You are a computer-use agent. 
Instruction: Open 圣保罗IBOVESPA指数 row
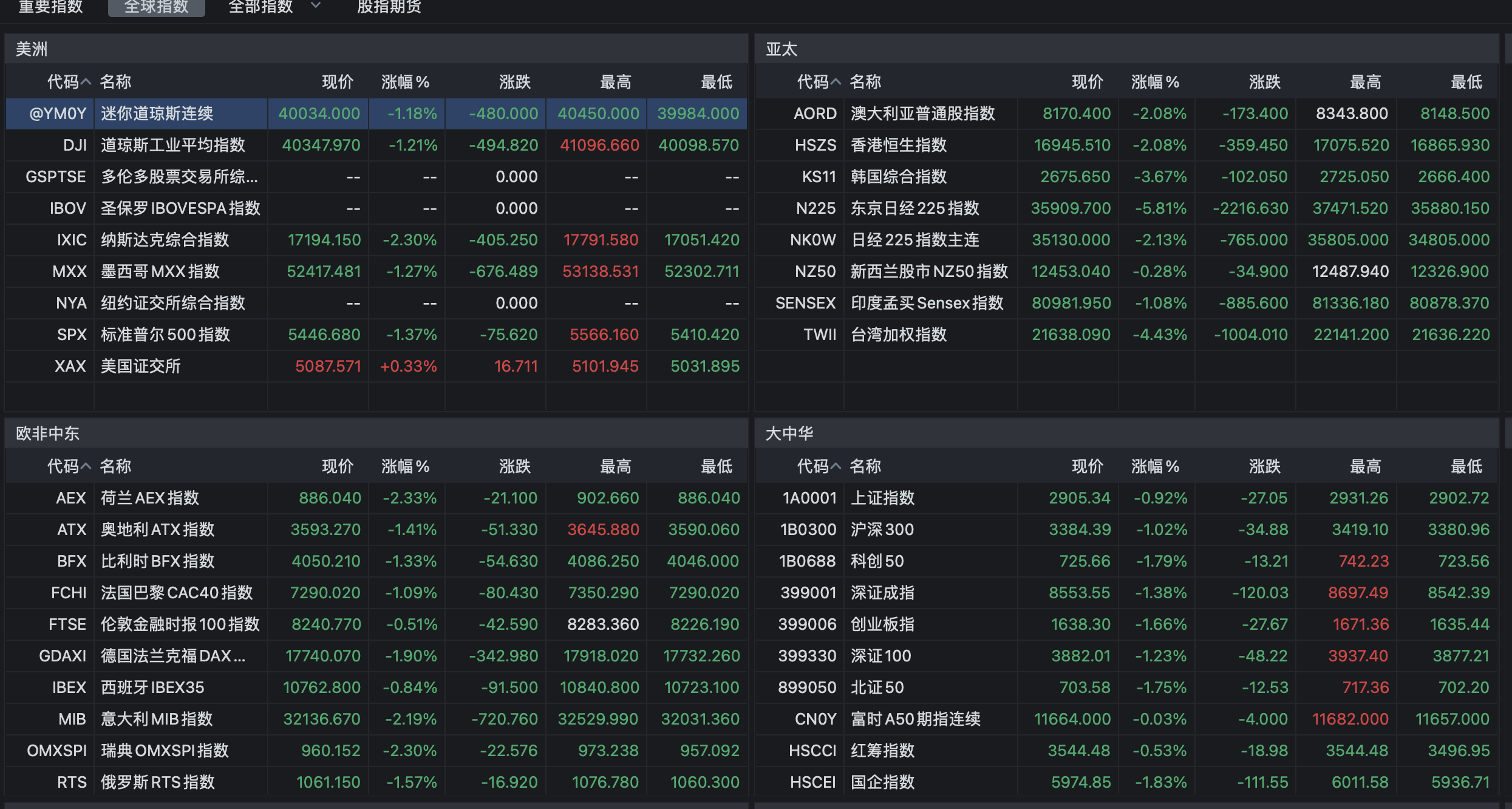click(376, 208)
